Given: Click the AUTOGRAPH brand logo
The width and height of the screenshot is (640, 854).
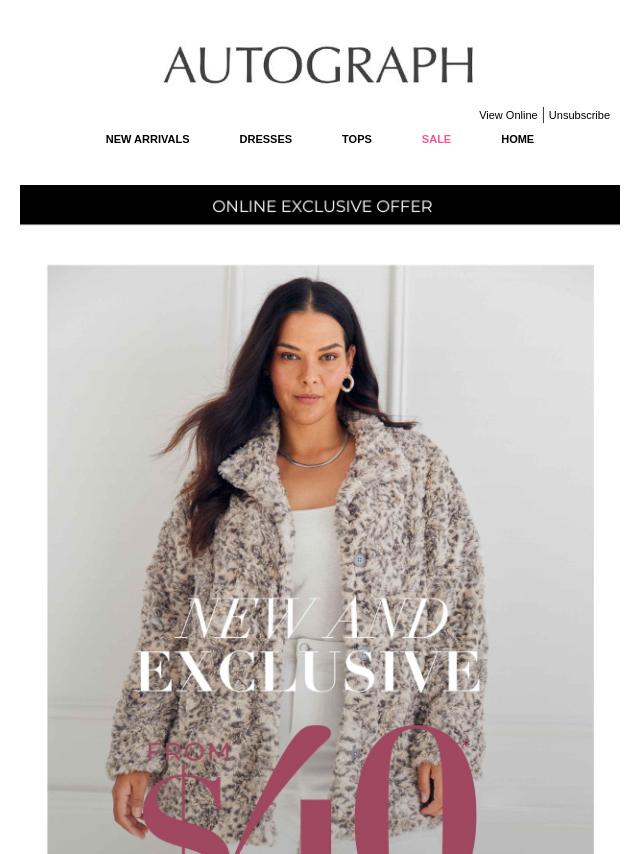Looking at the screenshot, I should [x=319, y=65].
